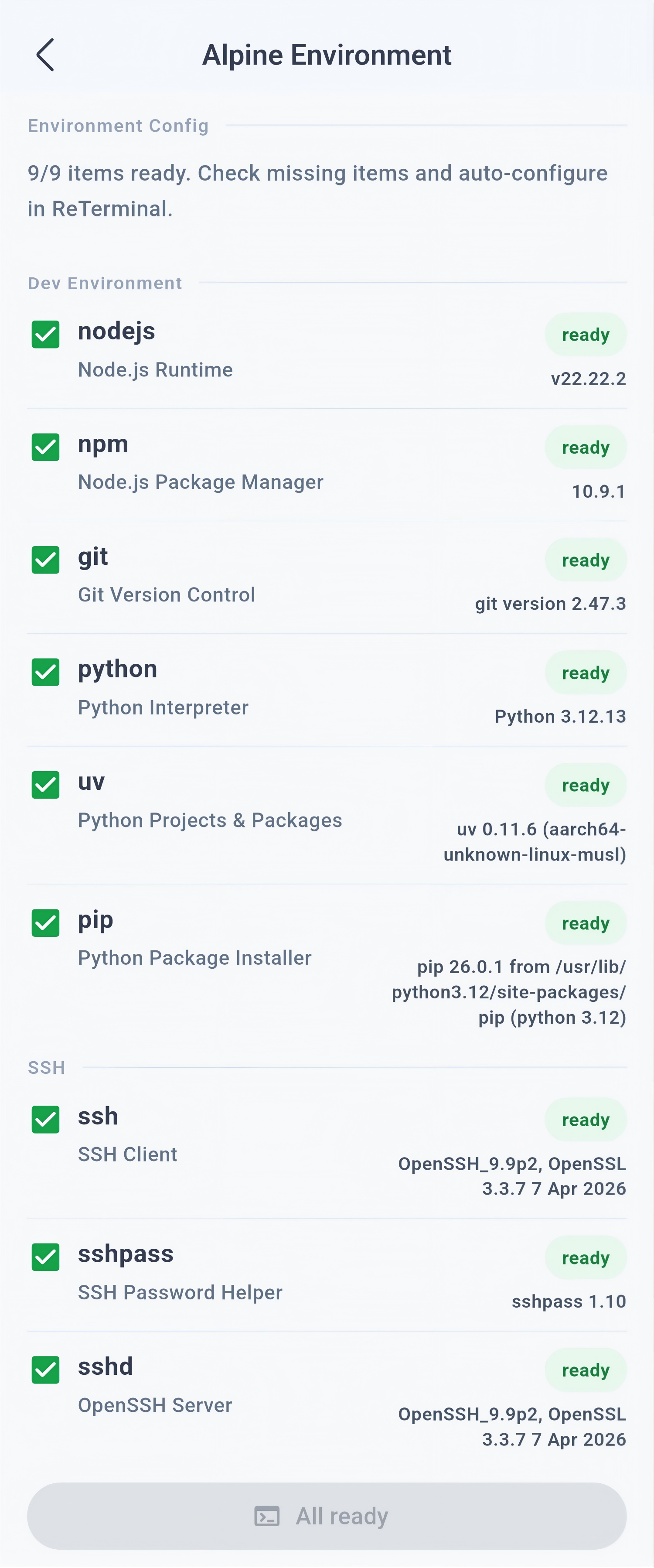
Task: Toggle the nodejs checkbox
Action: (x=46, y=335)
